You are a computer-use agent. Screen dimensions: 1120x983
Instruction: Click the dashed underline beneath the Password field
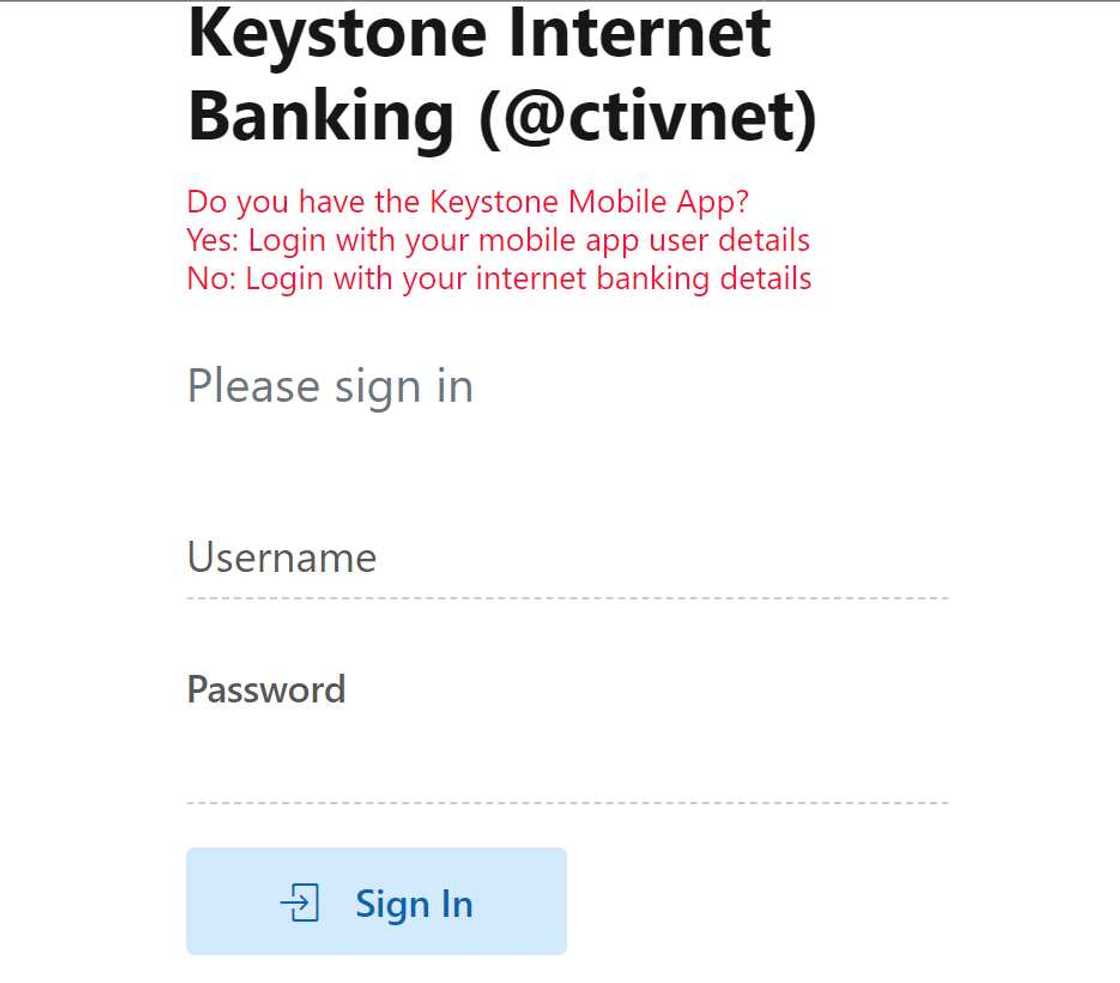coord(566,802)
